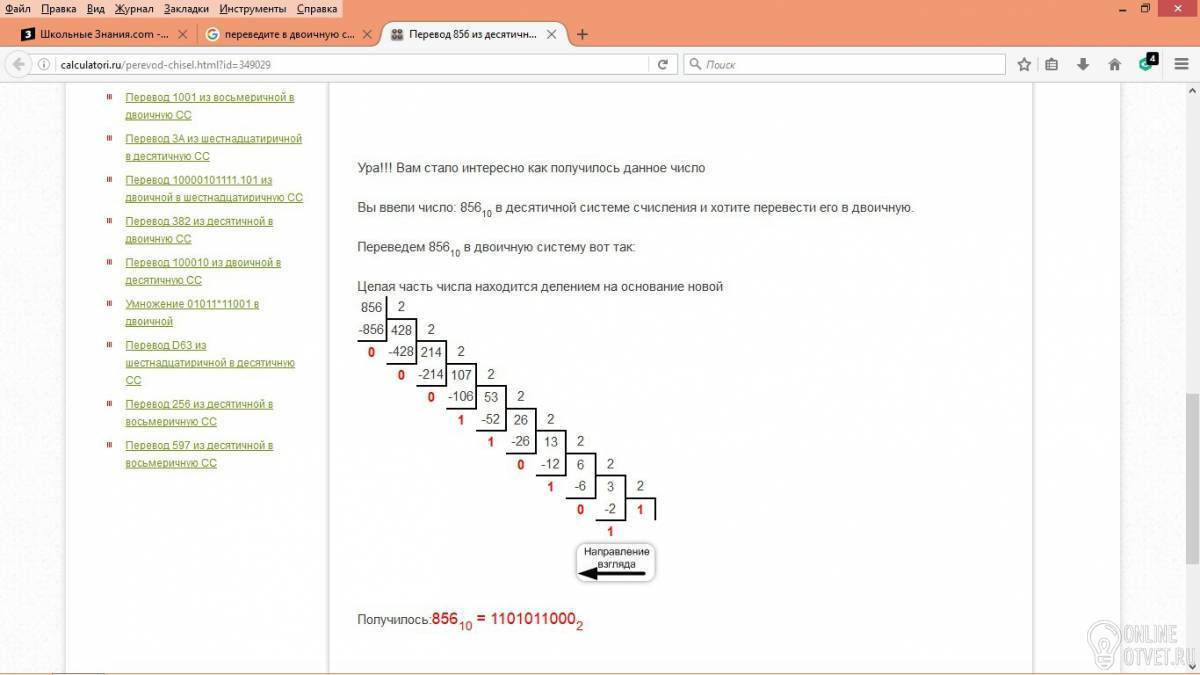Open a new tab with the plus button

[583, 34]
